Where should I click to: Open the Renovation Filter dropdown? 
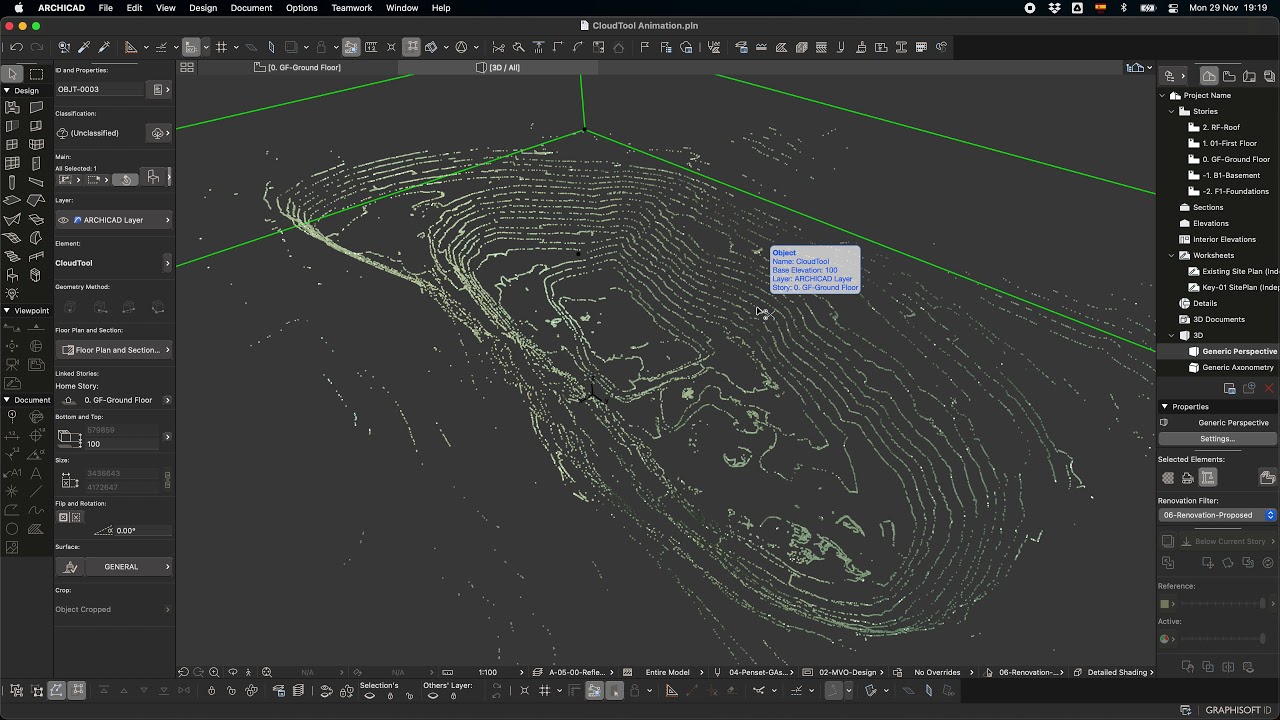(1217, 515)
